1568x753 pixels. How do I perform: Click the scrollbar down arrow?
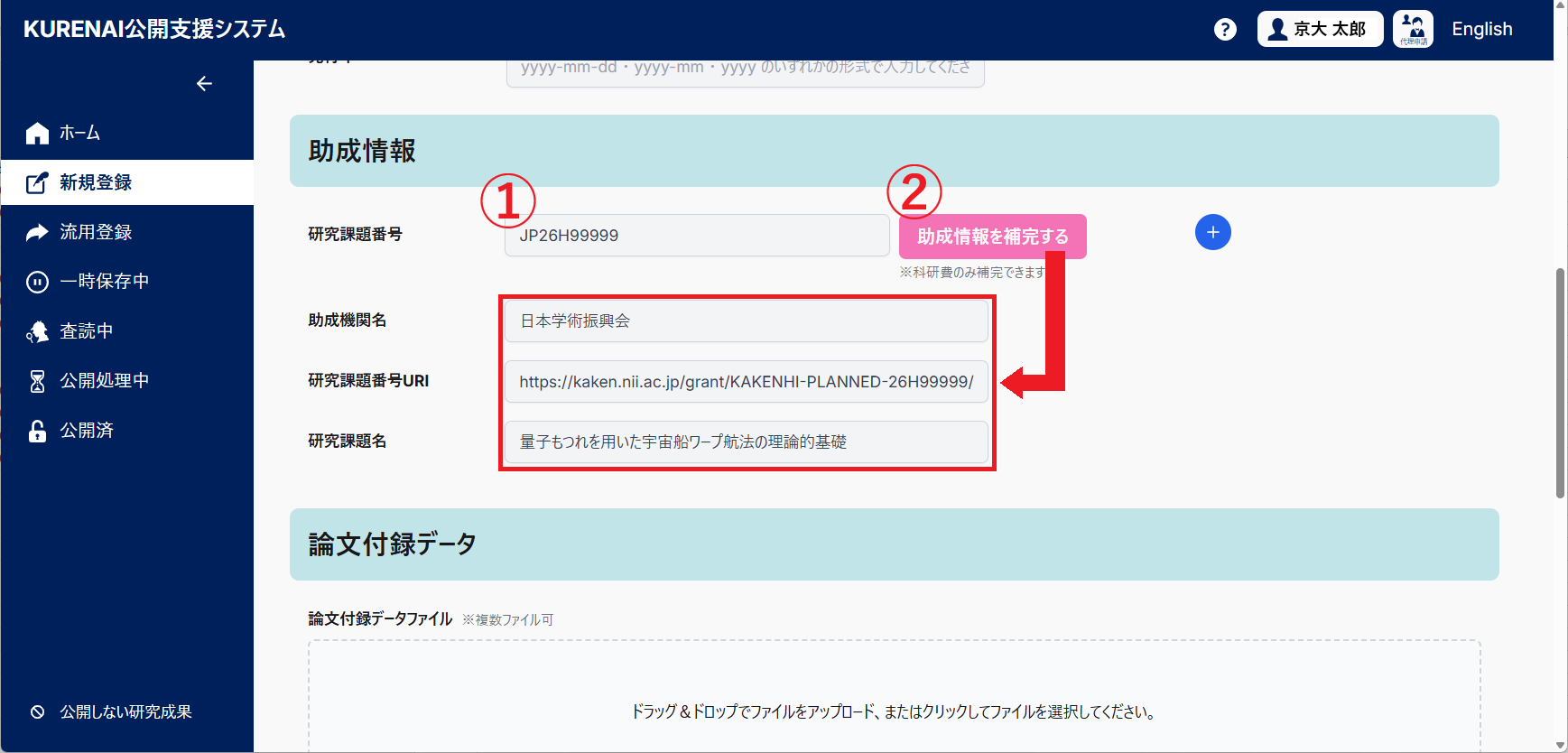1560,745
